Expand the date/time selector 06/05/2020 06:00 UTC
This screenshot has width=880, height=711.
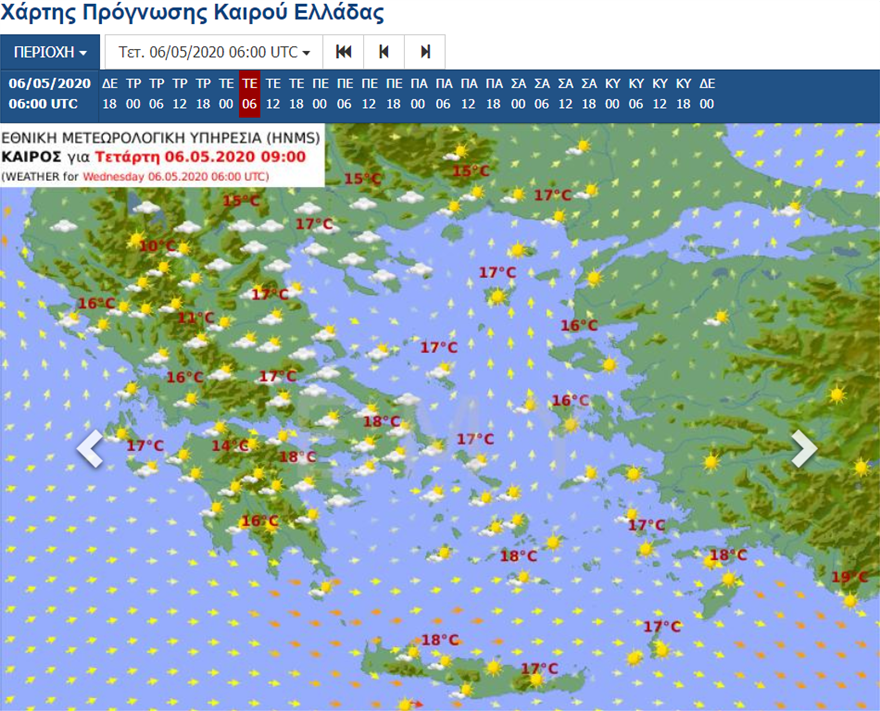[x=214, y=52]
